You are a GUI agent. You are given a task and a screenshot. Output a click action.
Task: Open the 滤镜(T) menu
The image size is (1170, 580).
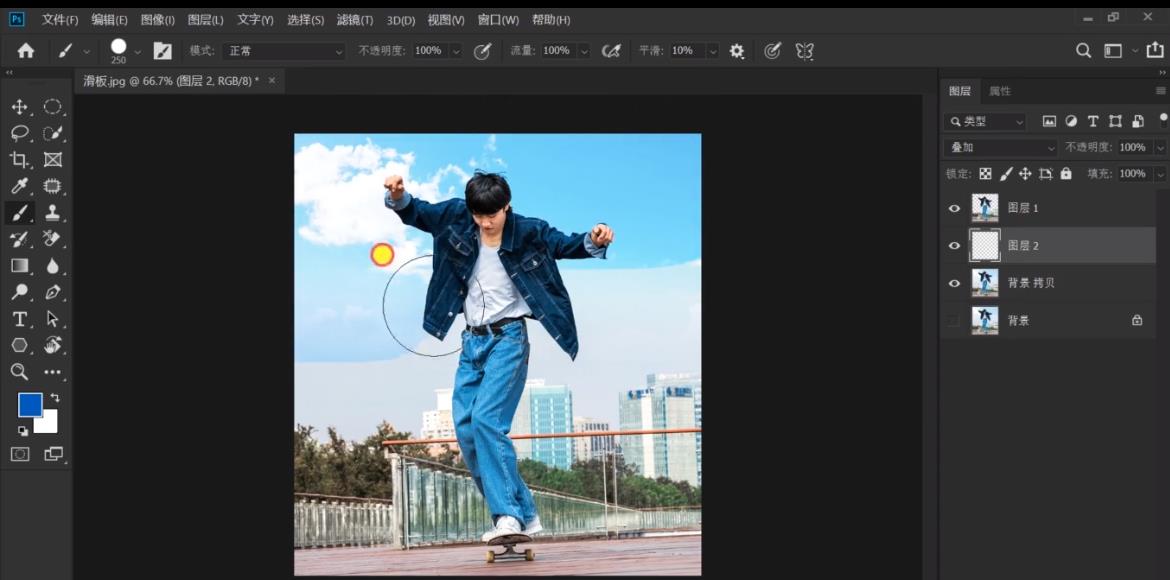point(354,20)
